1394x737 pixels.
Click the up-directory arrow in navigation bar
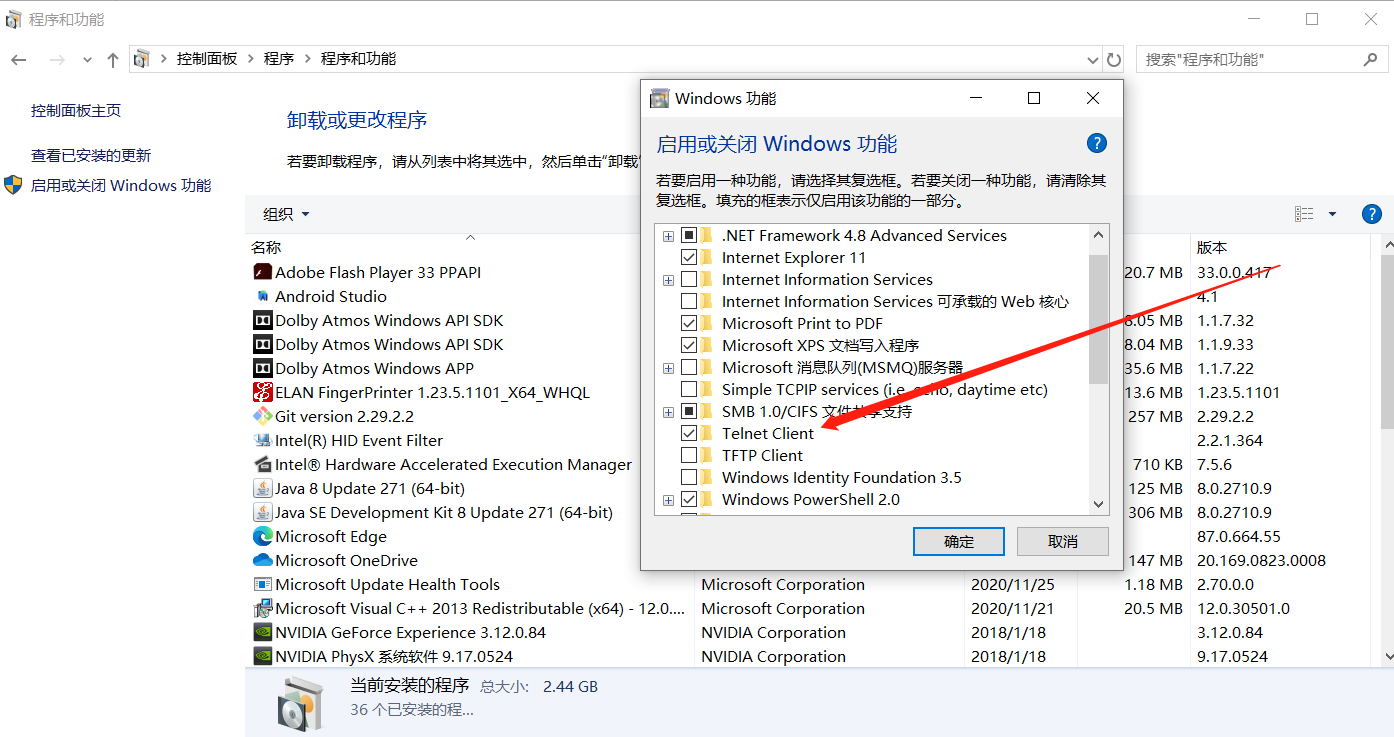tap(113, 60)
